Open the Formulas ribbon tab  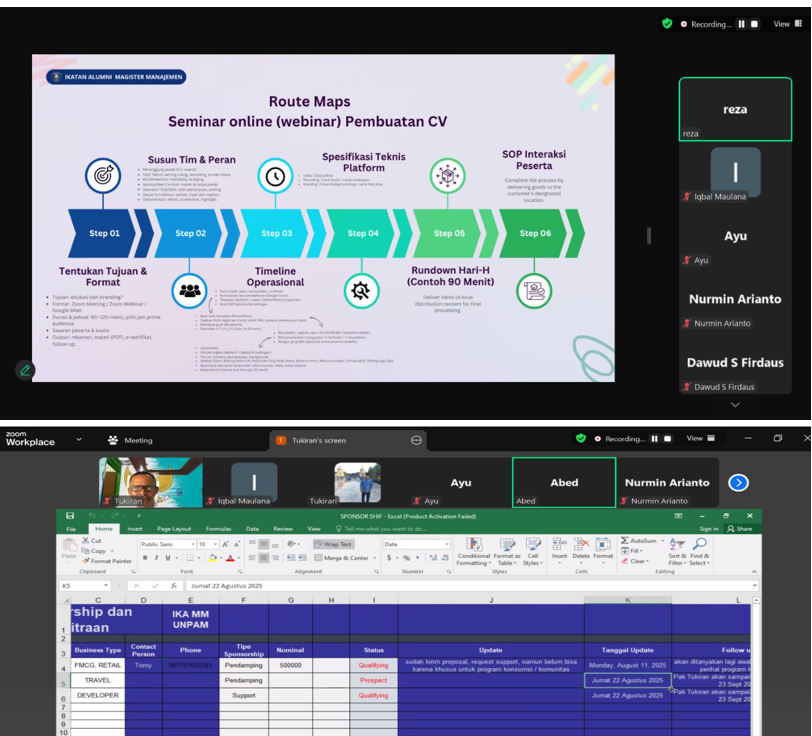coord(218,529)
